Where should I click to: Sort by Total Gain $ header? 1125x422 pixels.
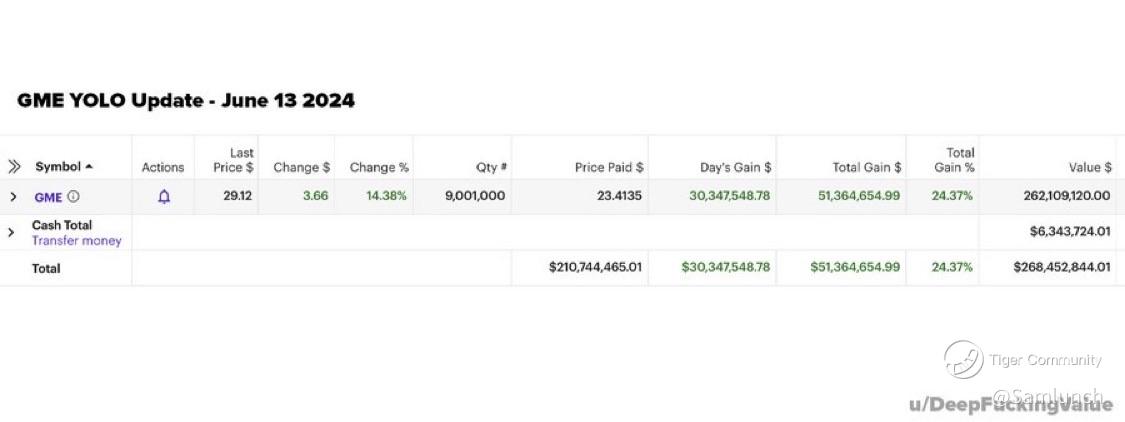tap(866, 167)
